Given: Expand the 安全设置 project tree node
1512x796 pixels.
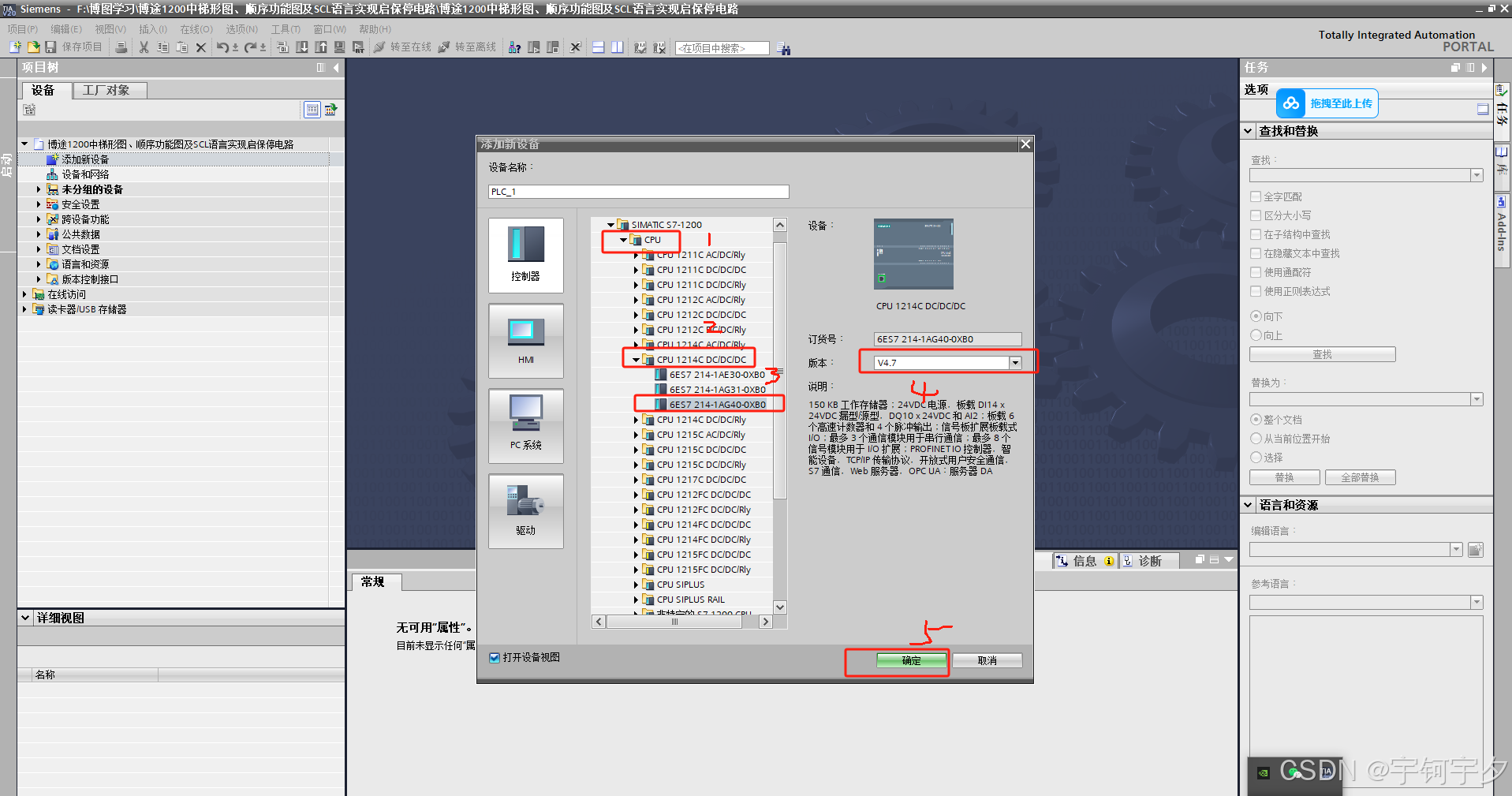Looking at the screenshot, I should (38, 204).
